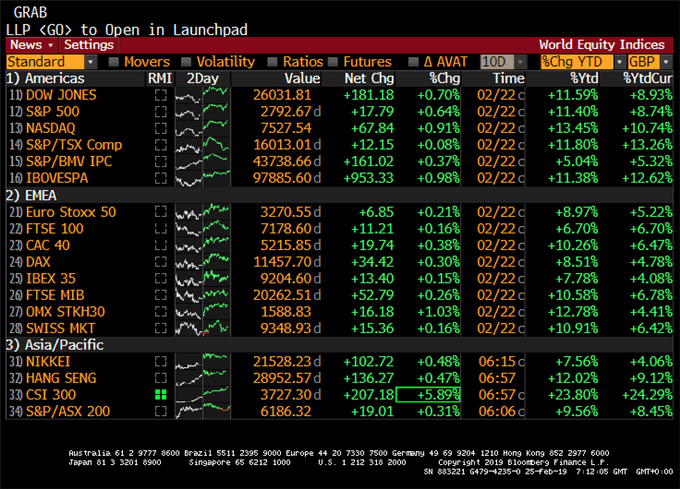The height and width of the screenshot is (489, 680).
Task: Open the HANG SENG index
Action: point(61,378)
